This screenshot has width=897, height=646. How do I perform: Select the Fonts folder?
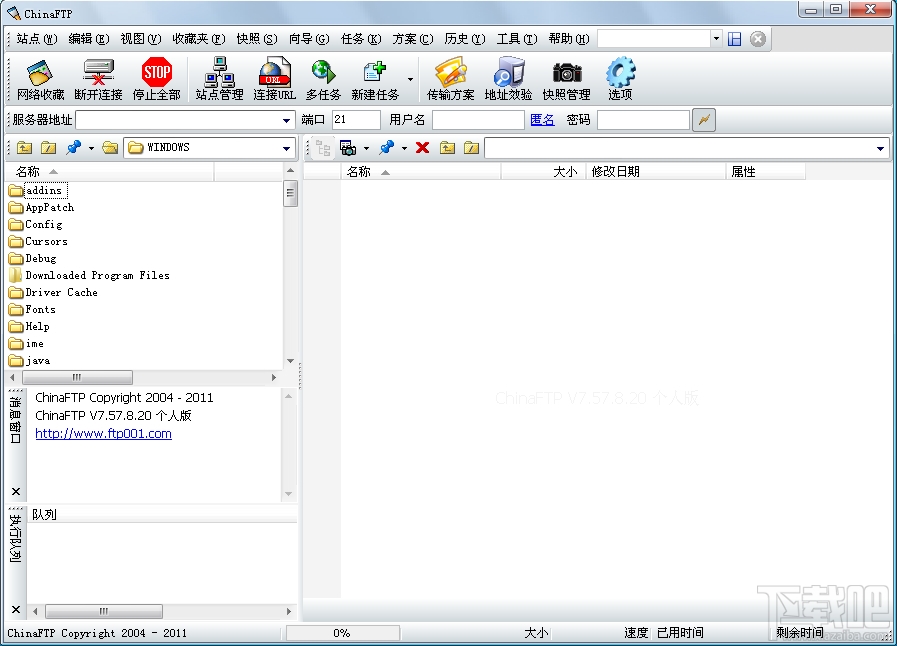coord(33,310)
